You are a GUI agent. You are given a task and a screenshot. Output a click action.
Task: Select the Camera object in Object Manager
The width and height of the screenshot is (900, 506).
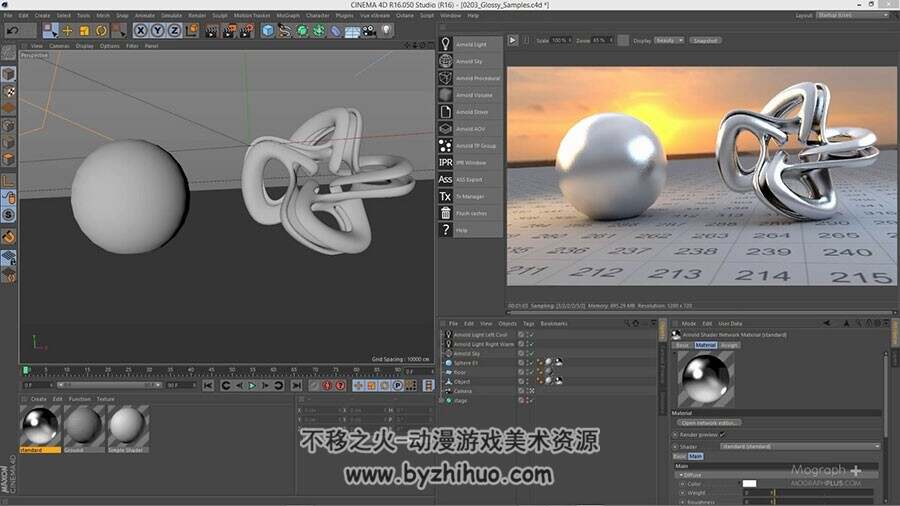click(x=463, y=391)
